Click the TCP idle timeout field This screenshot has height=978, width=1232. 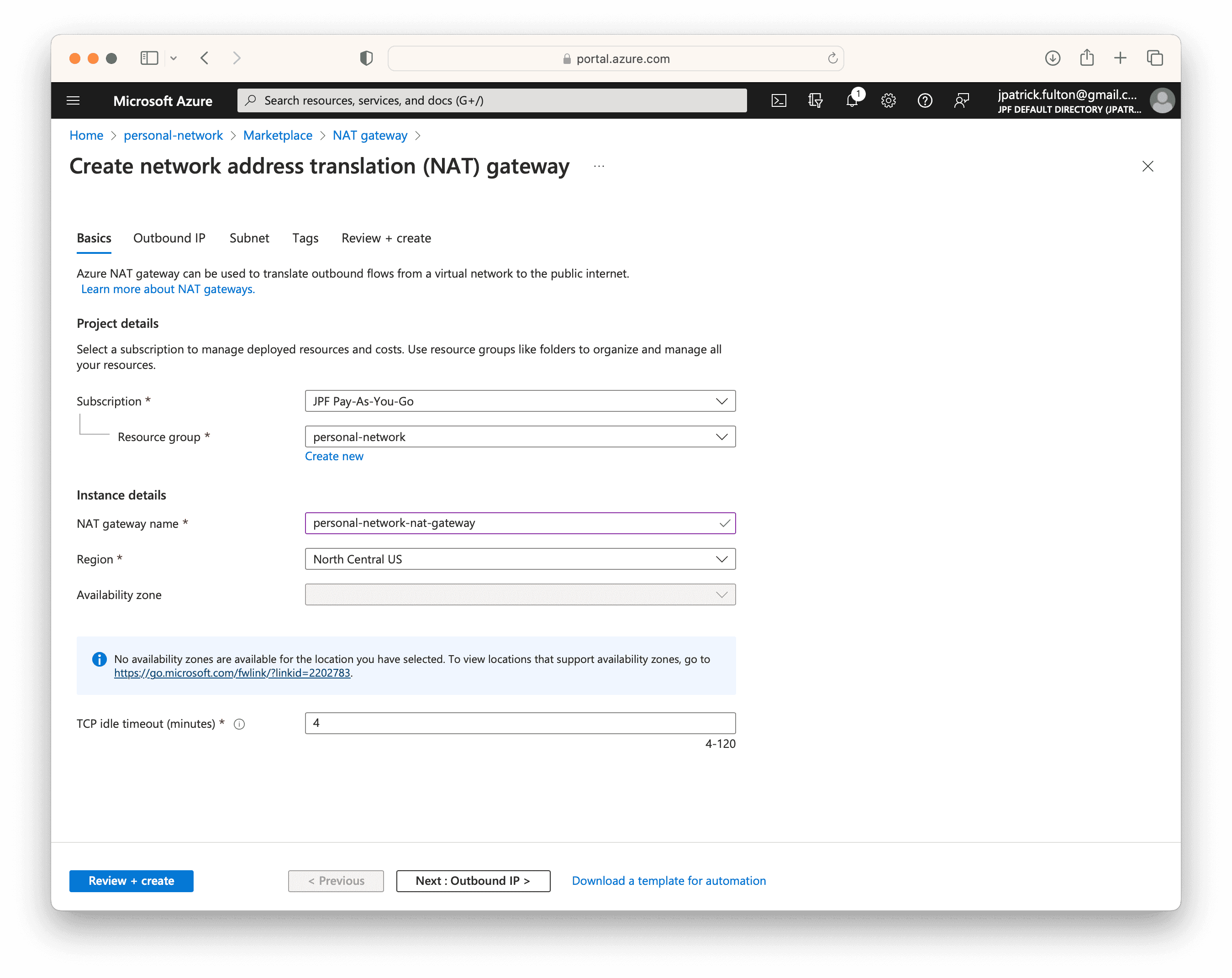point(520,723)
